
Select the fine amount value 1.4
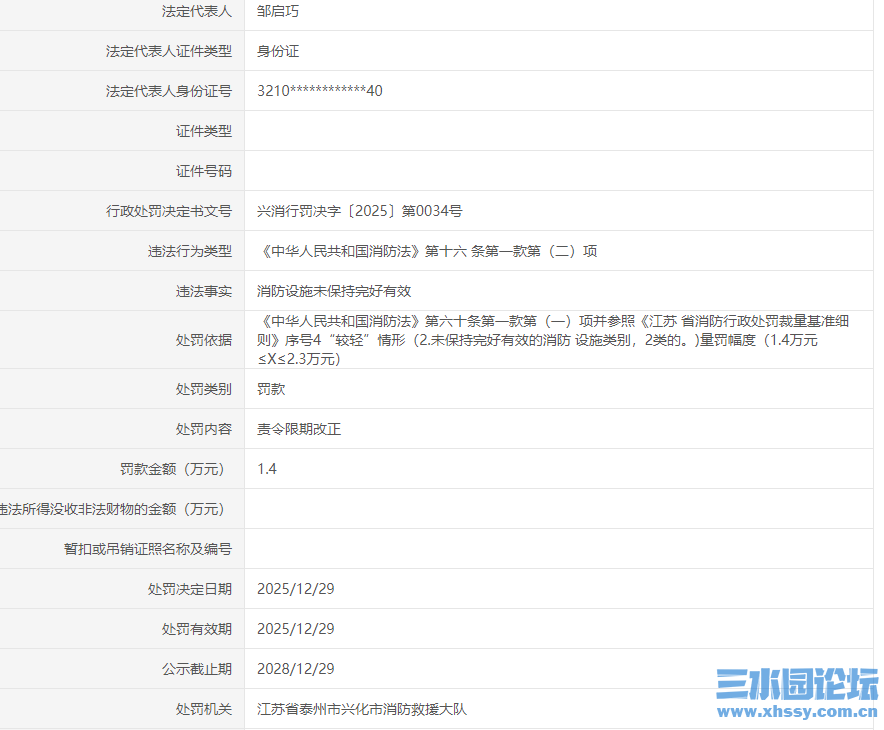[x=265, y=468]
